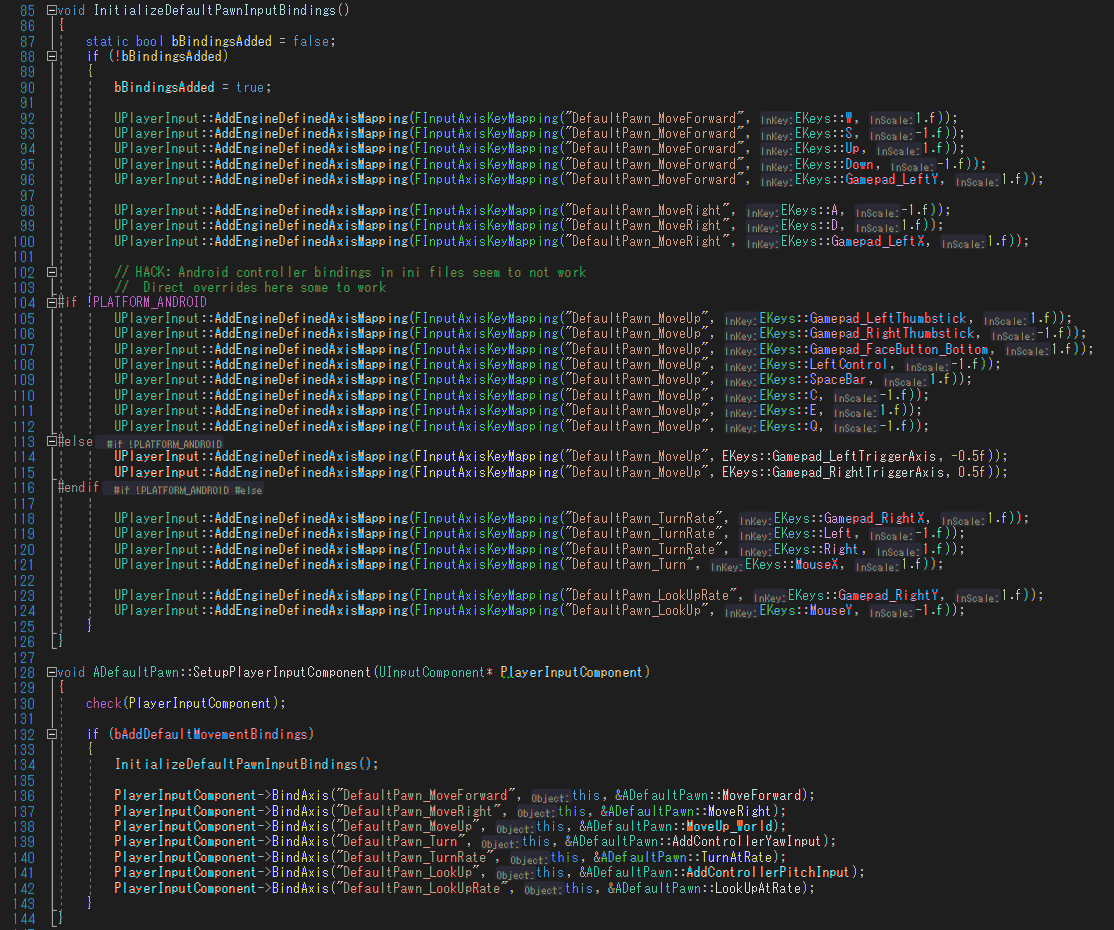This screenshot has height=930, width=1114.
Task: Click the !PLATFORM_ANDROID macro on line 104
Action: tap(146, 303)
